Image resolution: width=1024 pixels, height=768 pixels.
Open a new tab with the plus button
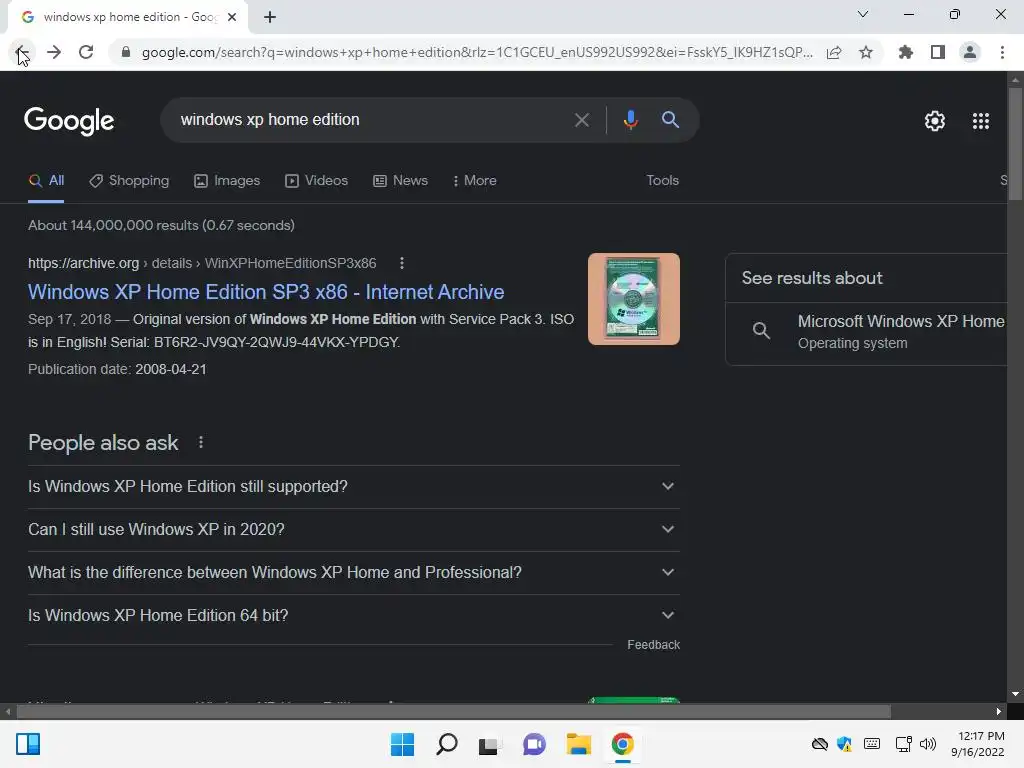point(270,17)
